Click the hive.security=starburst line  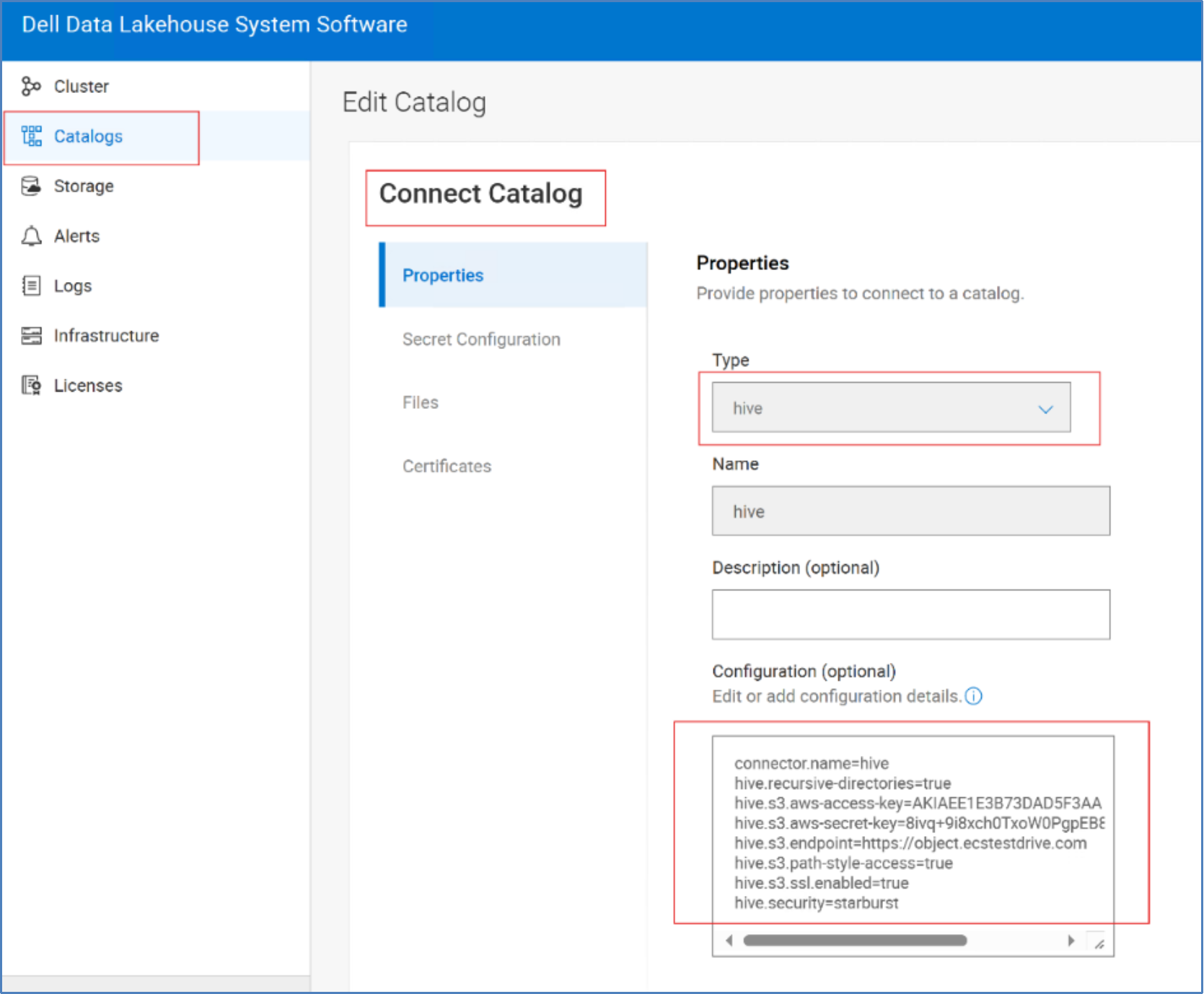point(817,903)
